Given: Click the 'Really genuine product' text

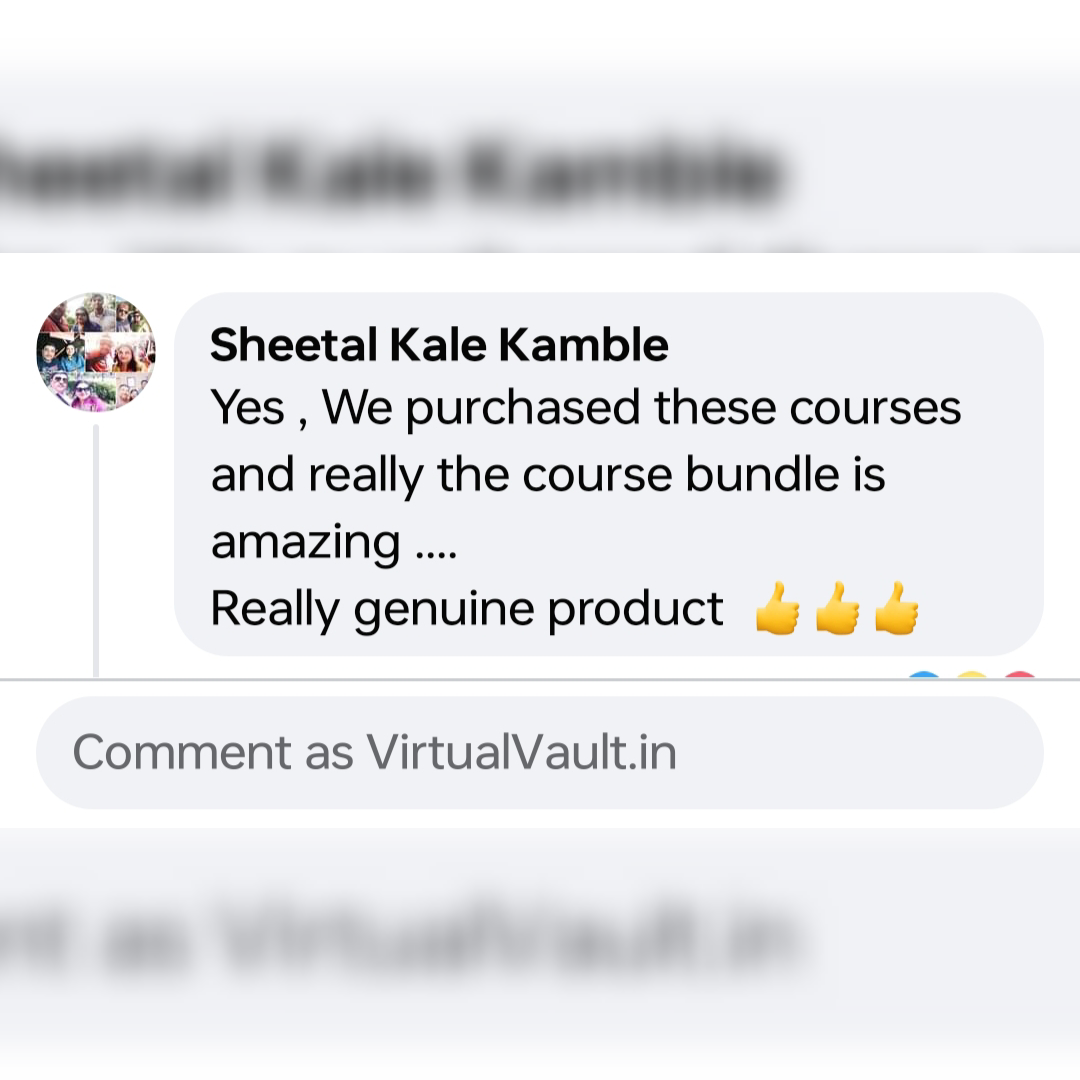Looking at the screenshot, I should click(466, 609).
